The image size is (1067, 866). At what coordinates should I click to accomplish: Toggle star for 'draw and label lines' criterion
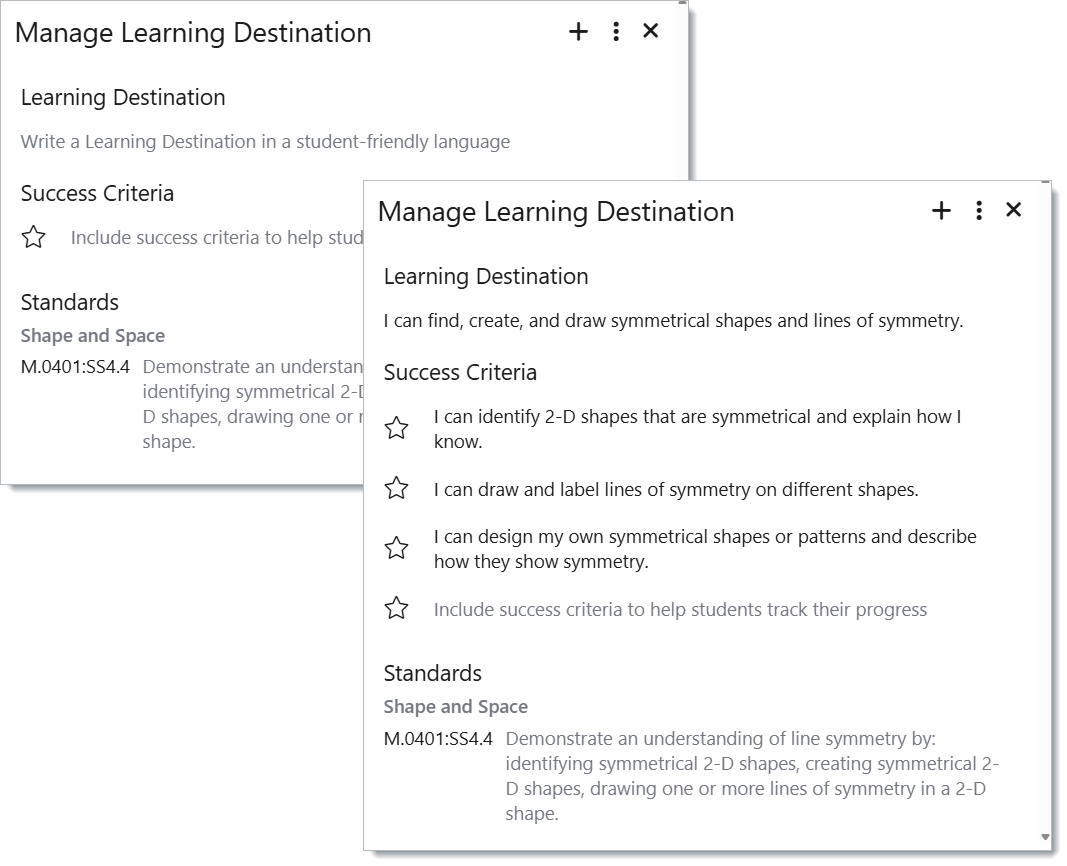pos(397,489)
